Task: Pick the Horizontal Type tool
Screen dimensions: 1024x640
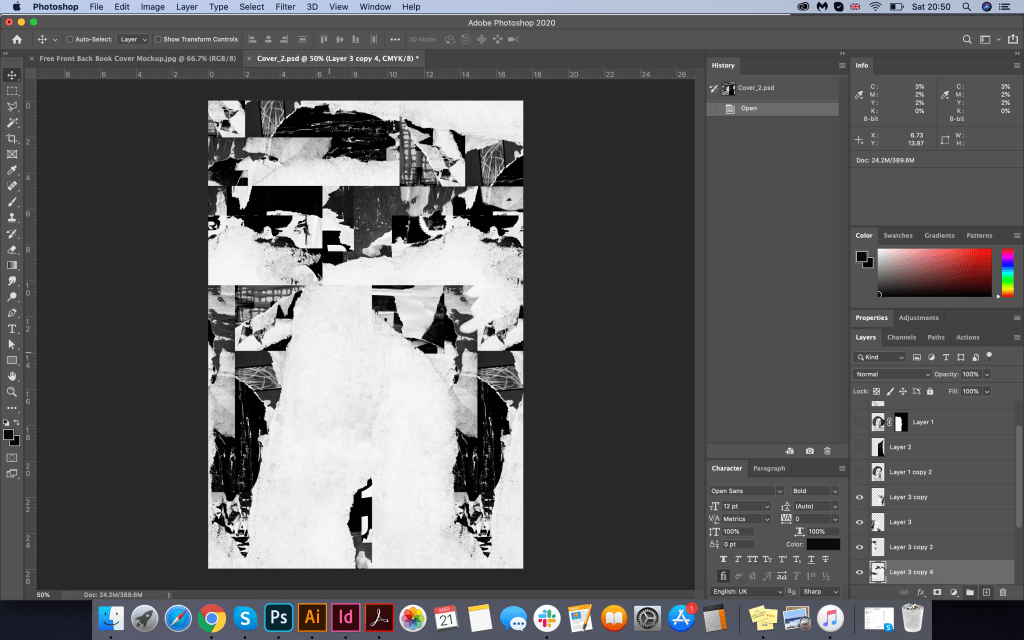Action: click(x=12, y=328)
